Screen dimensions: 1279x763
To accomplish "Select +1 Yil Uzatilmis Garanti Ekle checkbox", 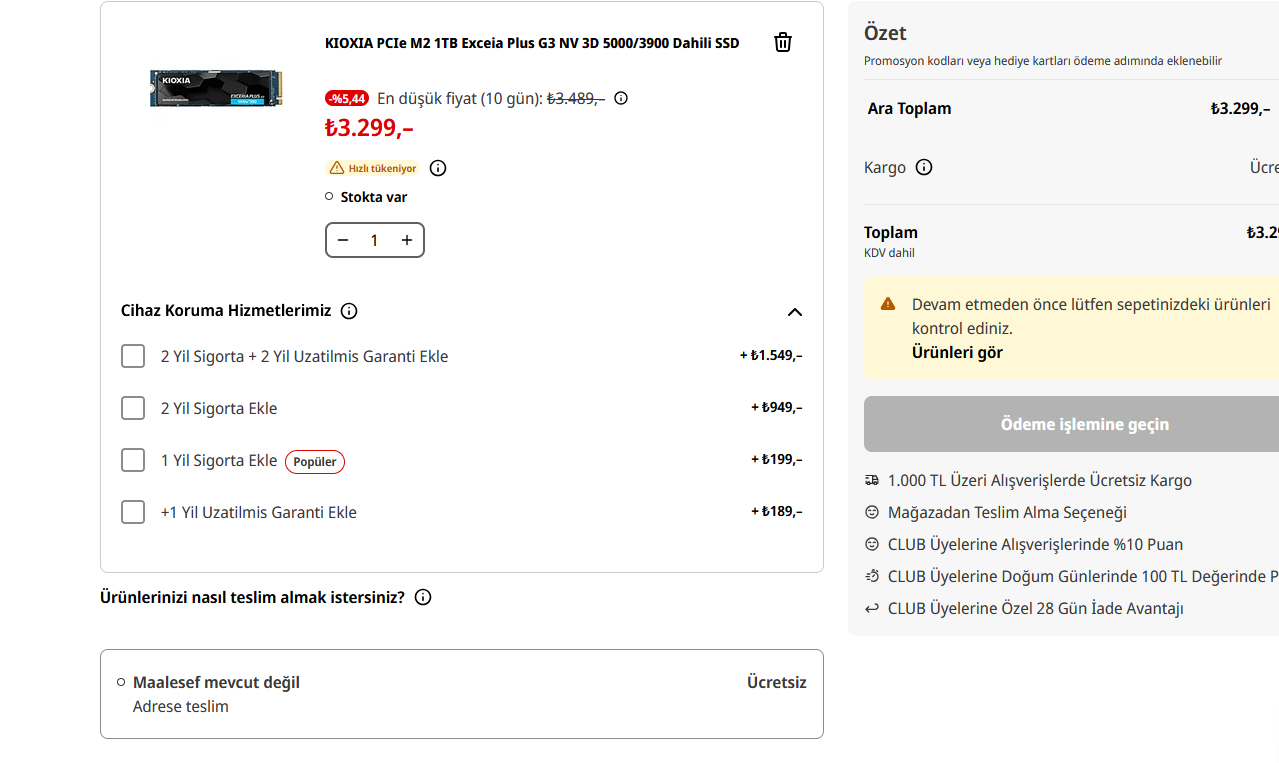I will 133,512.
